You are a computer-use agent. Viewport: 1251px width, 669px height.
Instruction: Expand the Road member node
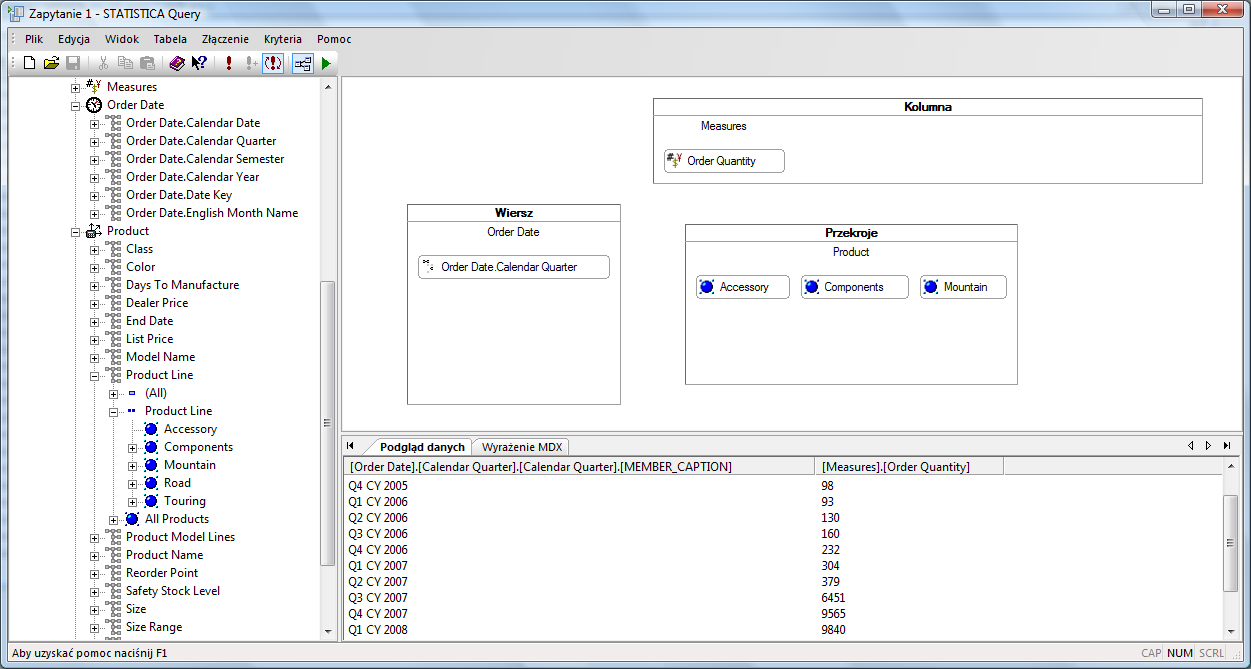[x=133, y=483]
